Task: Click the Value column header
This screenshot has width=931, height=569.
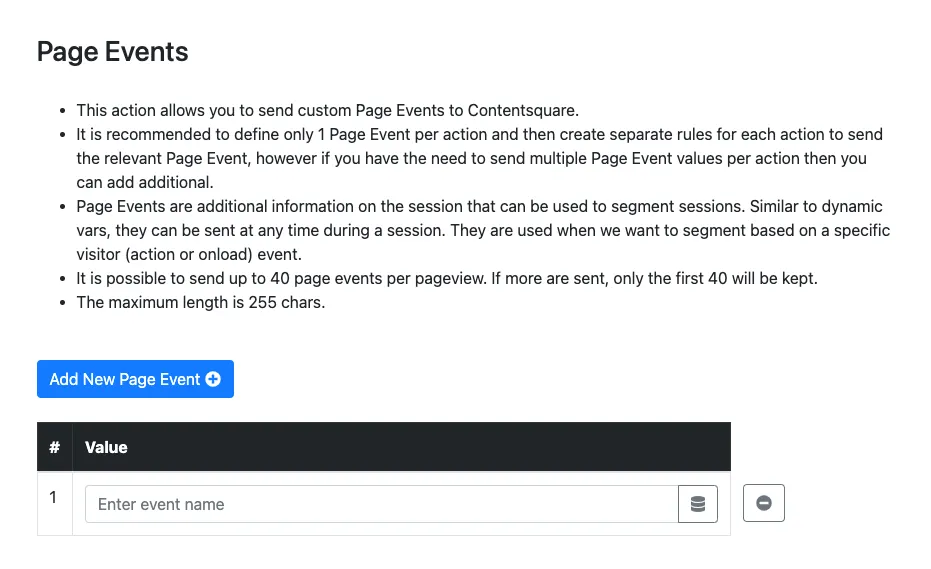Action: [106, 447]
